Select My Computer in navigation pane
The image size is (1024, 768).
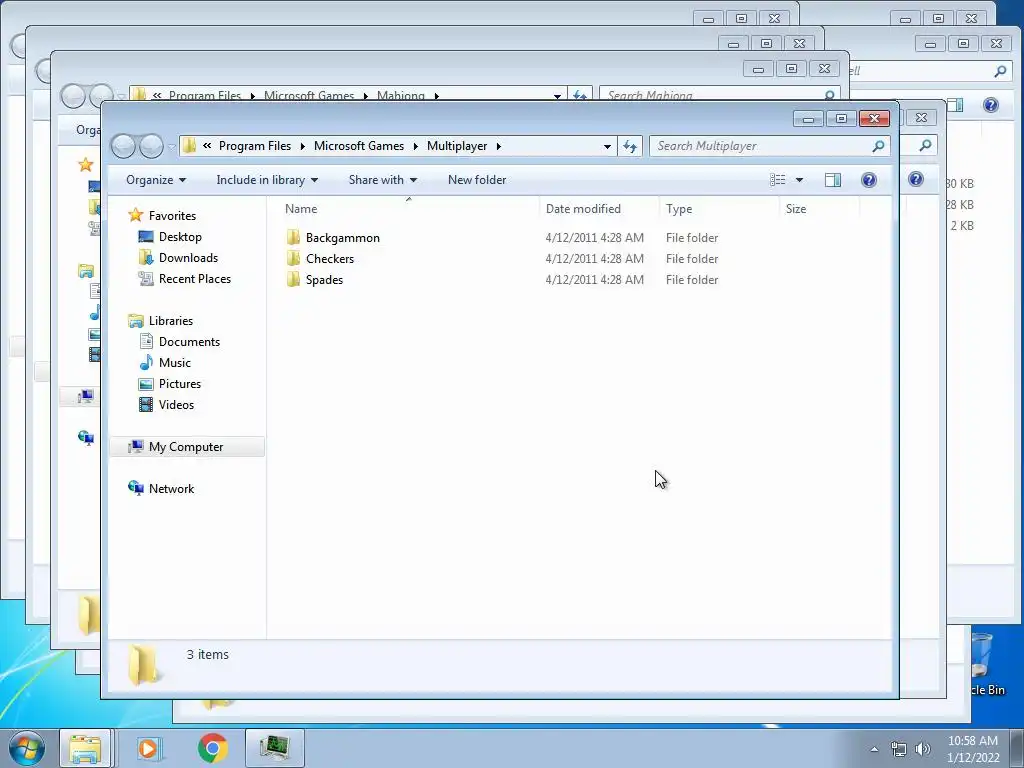pos(186,447)
